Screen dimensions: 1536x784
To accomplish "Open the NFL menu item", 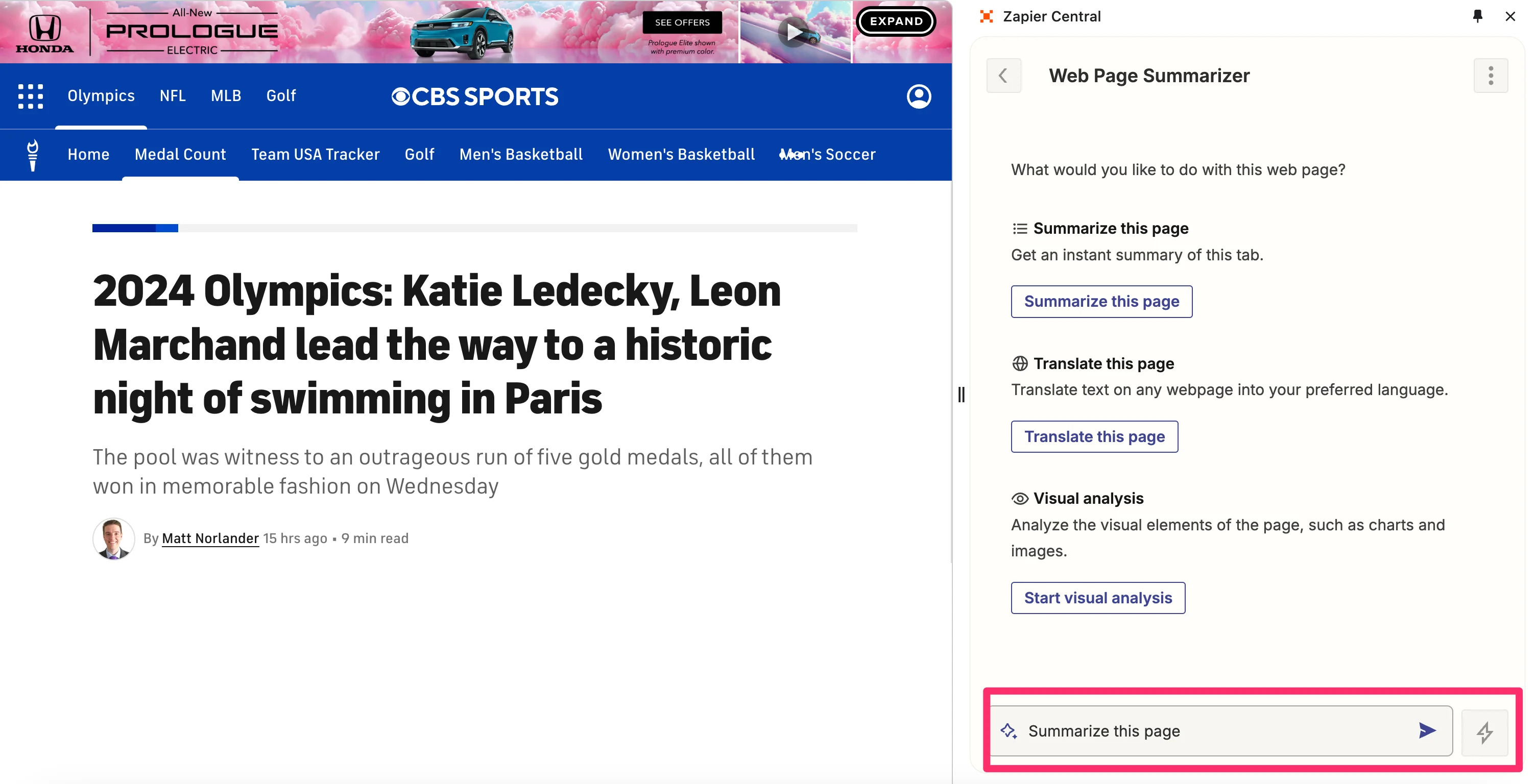I will click(172, 96).
